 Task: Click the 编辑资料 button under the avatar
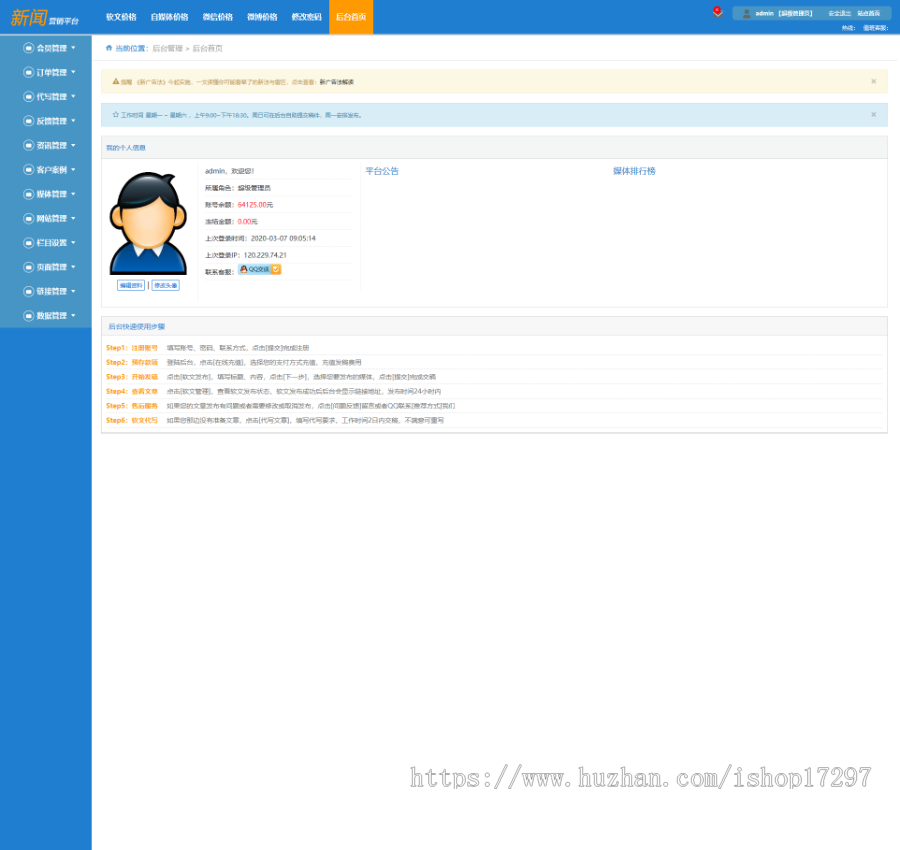(131, 285)
